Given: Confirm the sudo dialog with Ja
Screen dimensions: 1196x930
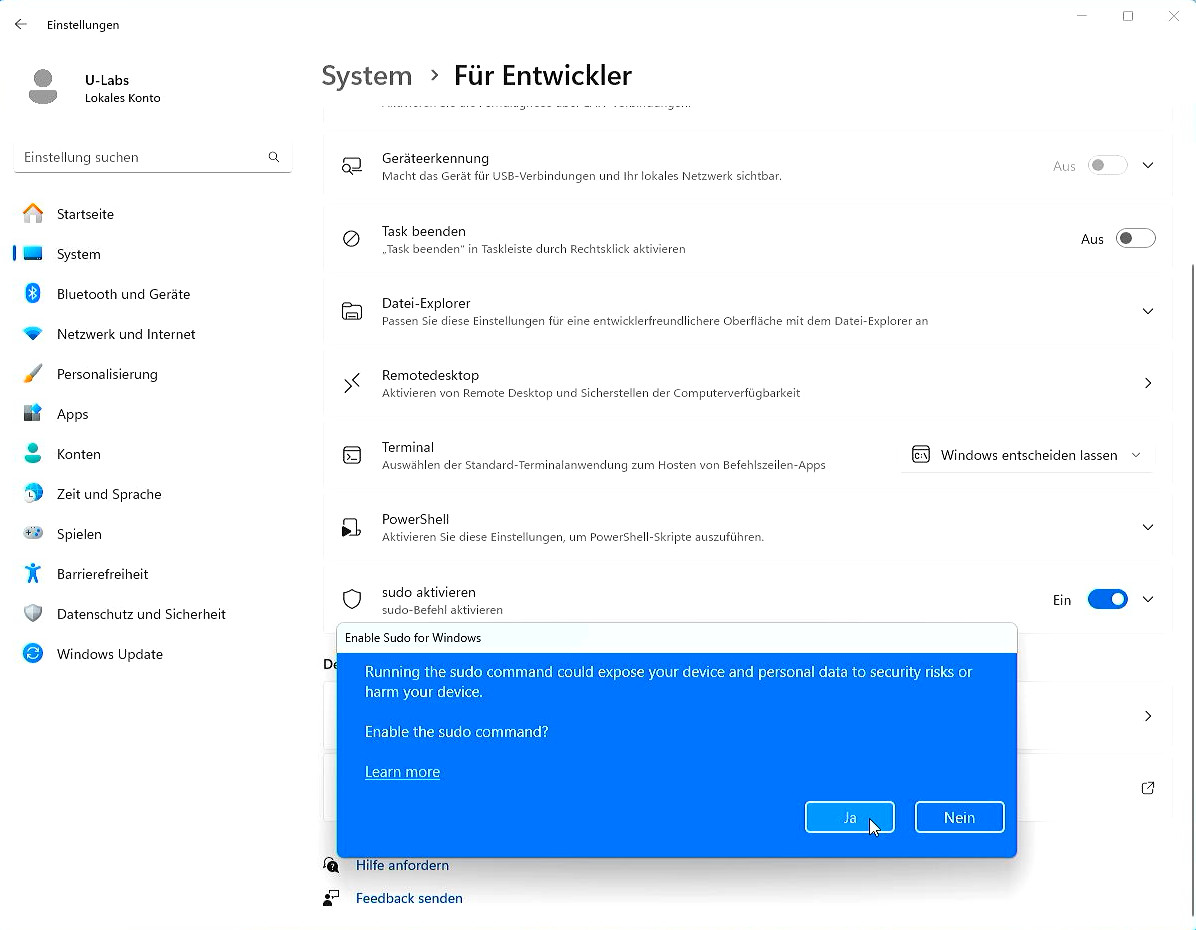Looking at the screenshot, I should click(850, 817).
